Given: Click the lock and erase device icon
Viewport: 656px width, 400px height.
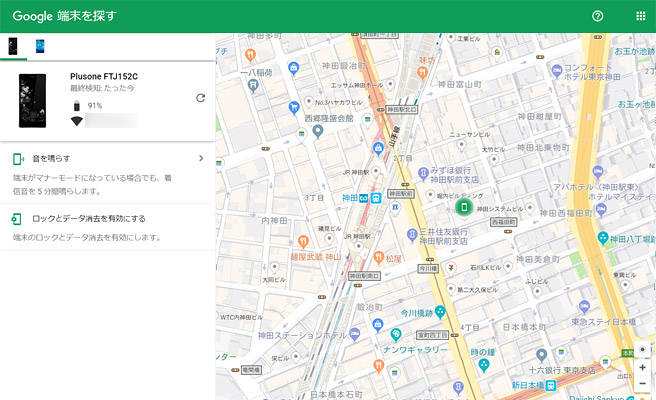Looking at the screenshot, I should pos(16,219).
